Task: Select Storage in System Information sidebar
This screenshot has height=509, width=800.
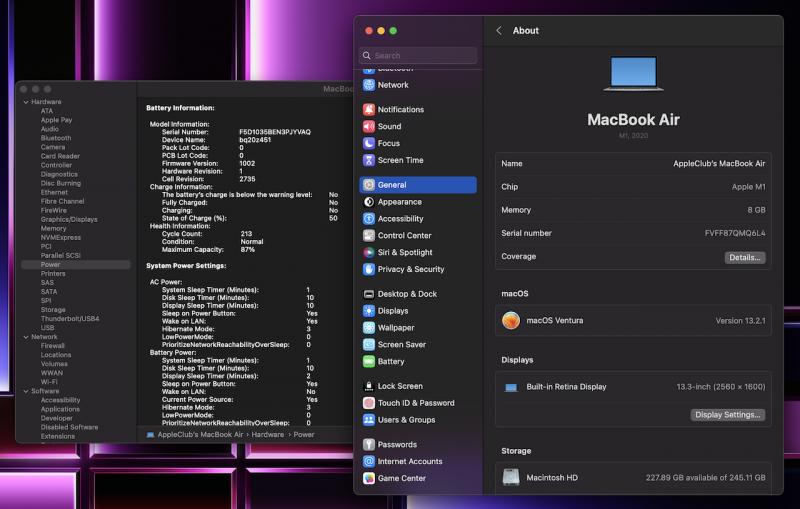Action: [x=53, y=310]
